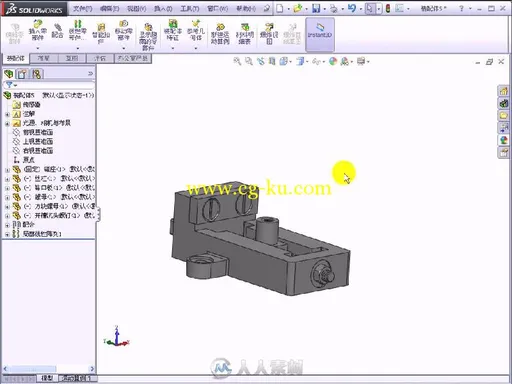
Task: Open the Motion Study 1 bottom tab
Action: tap(78, 378)
